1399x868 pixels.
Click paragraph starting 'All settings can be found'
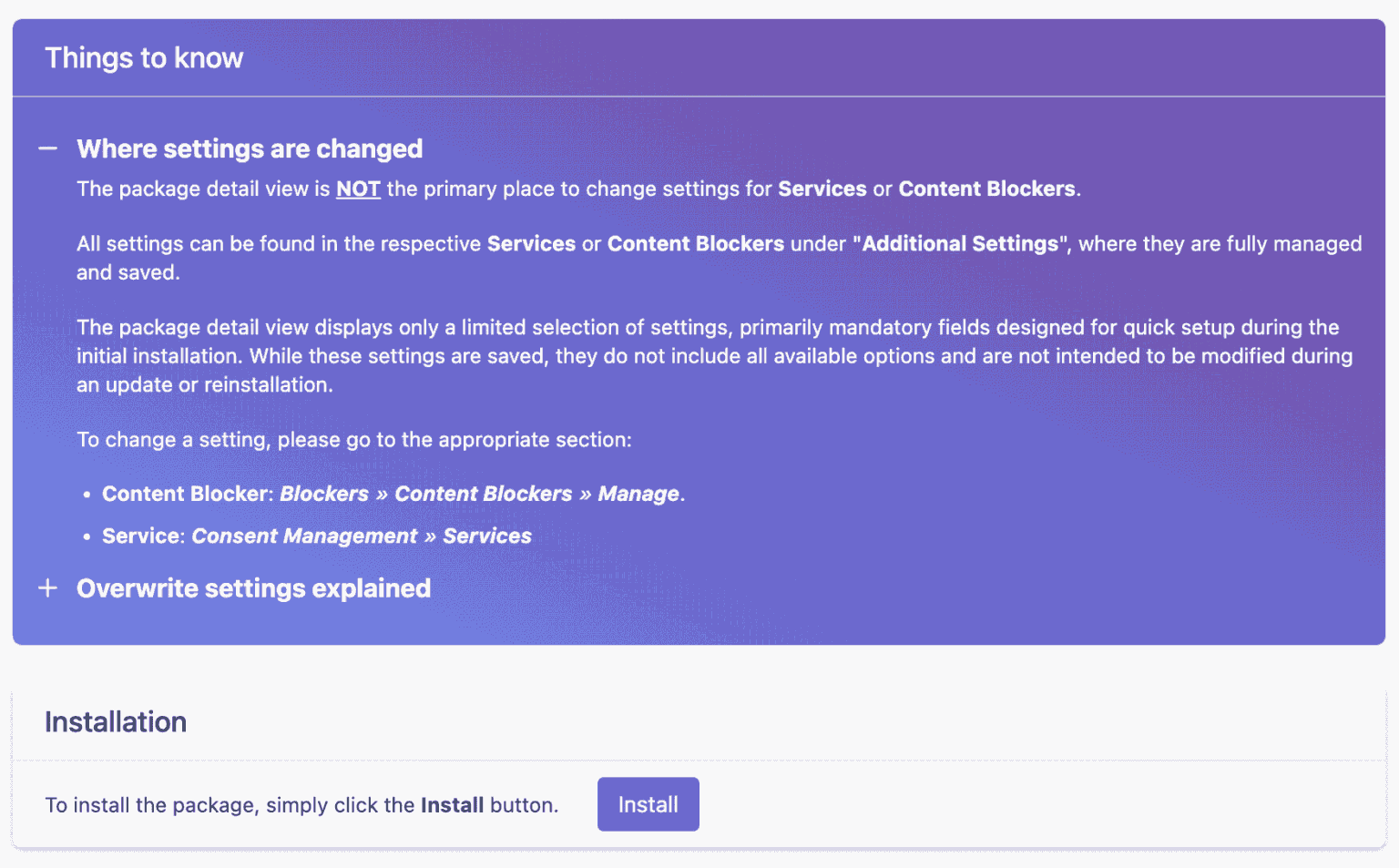tap(720, 258)
